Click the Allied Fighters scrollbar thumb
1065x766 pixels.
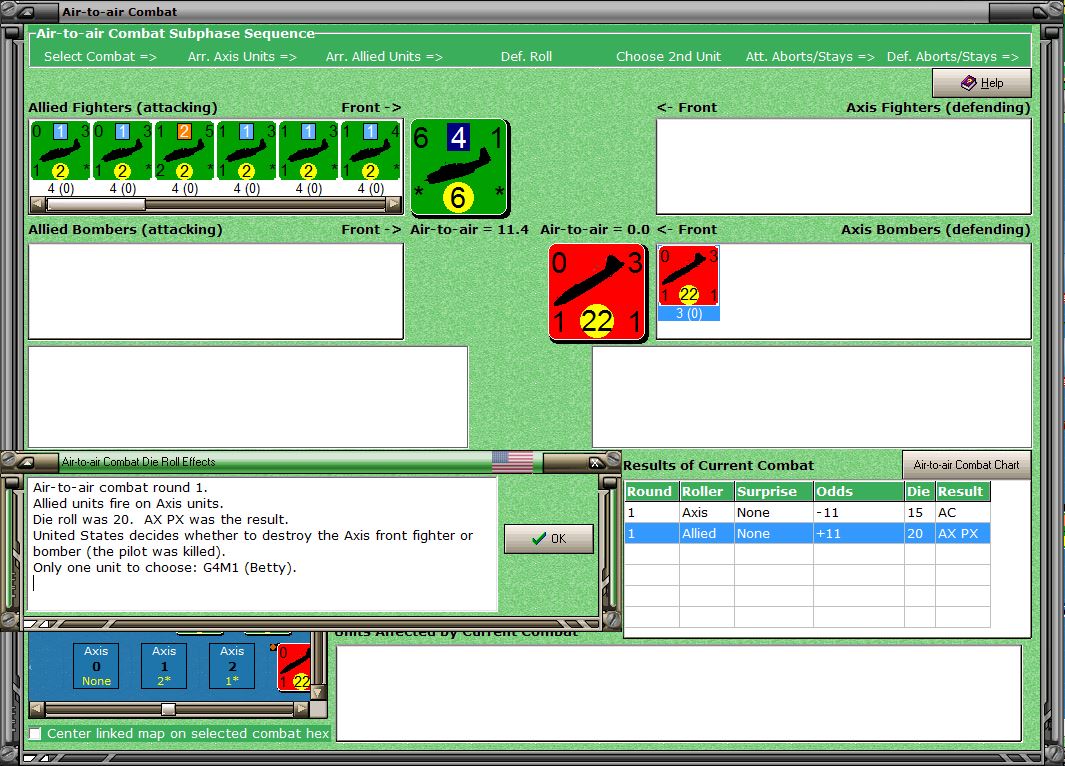click(x=95, y=204)
